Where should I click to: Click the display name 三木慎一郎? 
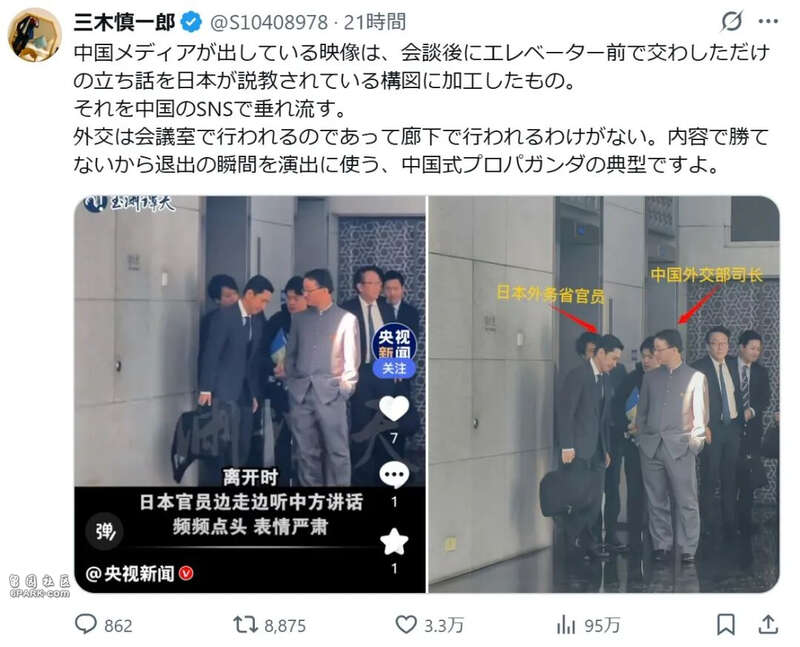point(124,22)
